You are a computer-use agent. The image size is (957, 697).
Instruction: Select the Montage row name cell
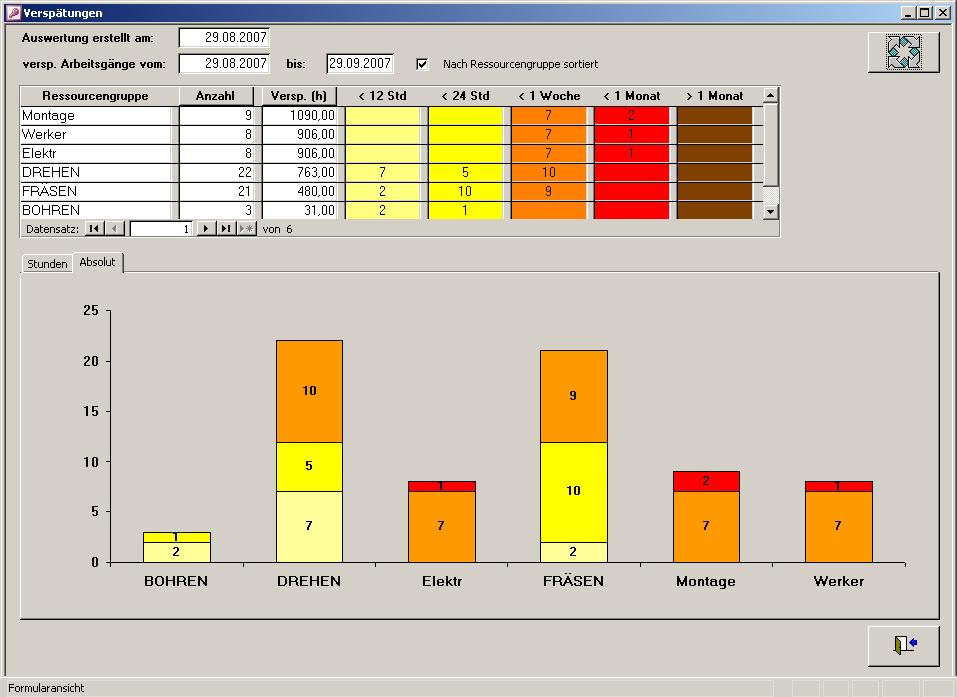pyautogui.click(x=97, y=115)
